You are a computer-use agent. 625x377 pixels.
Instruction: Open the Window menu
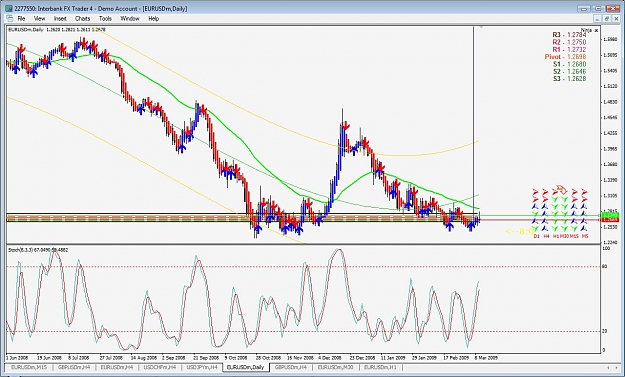pos(130,18)
